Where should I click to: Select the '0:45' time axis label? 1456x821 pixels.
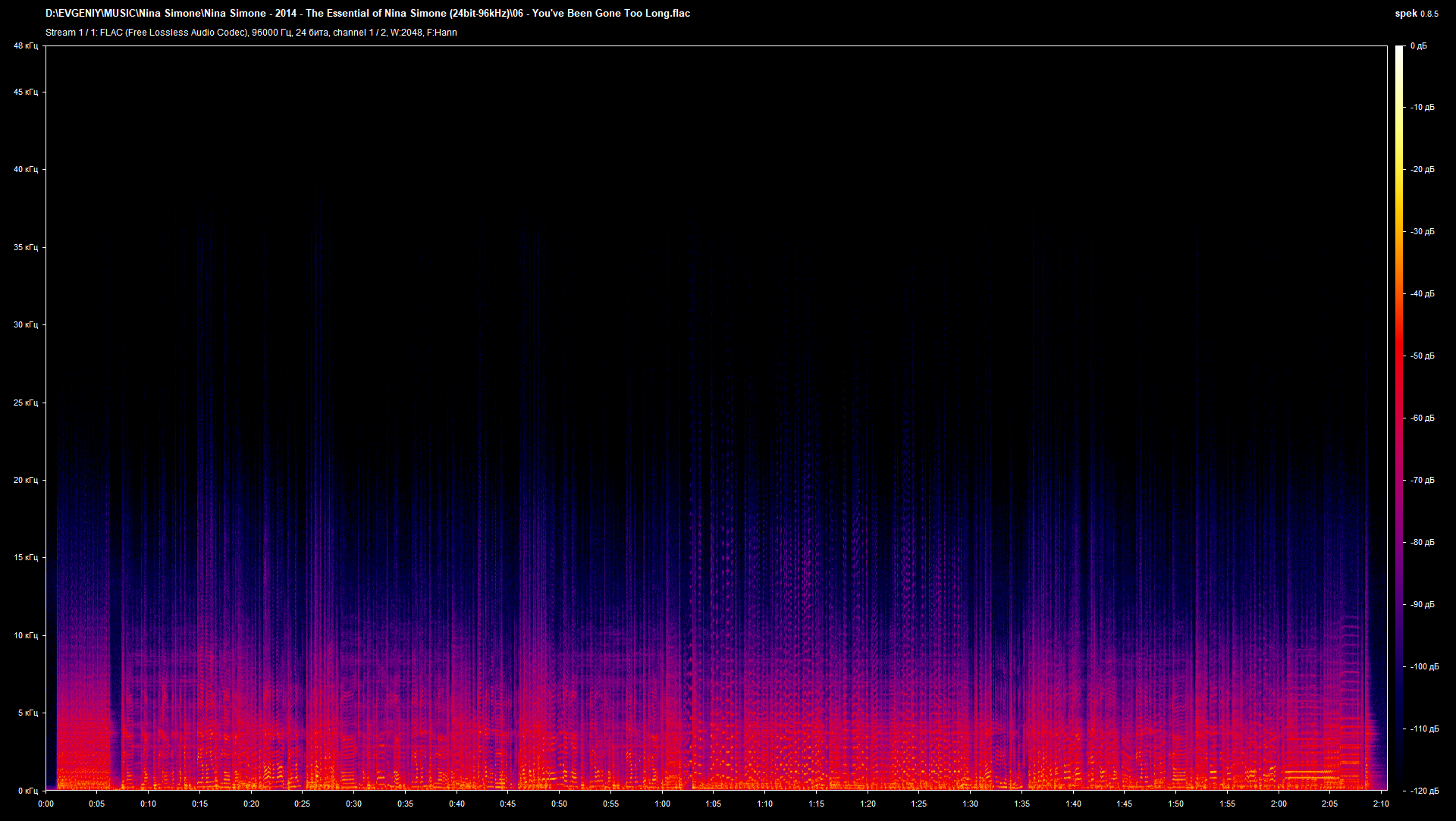click(x=508, y=804)
